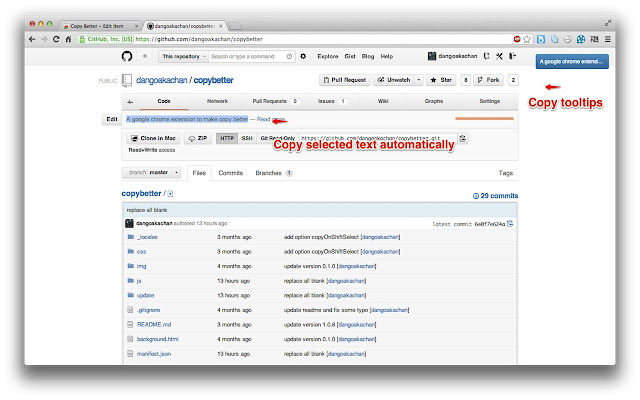Go forward in browser history
The image size is (640, 400).
(44, 39)
